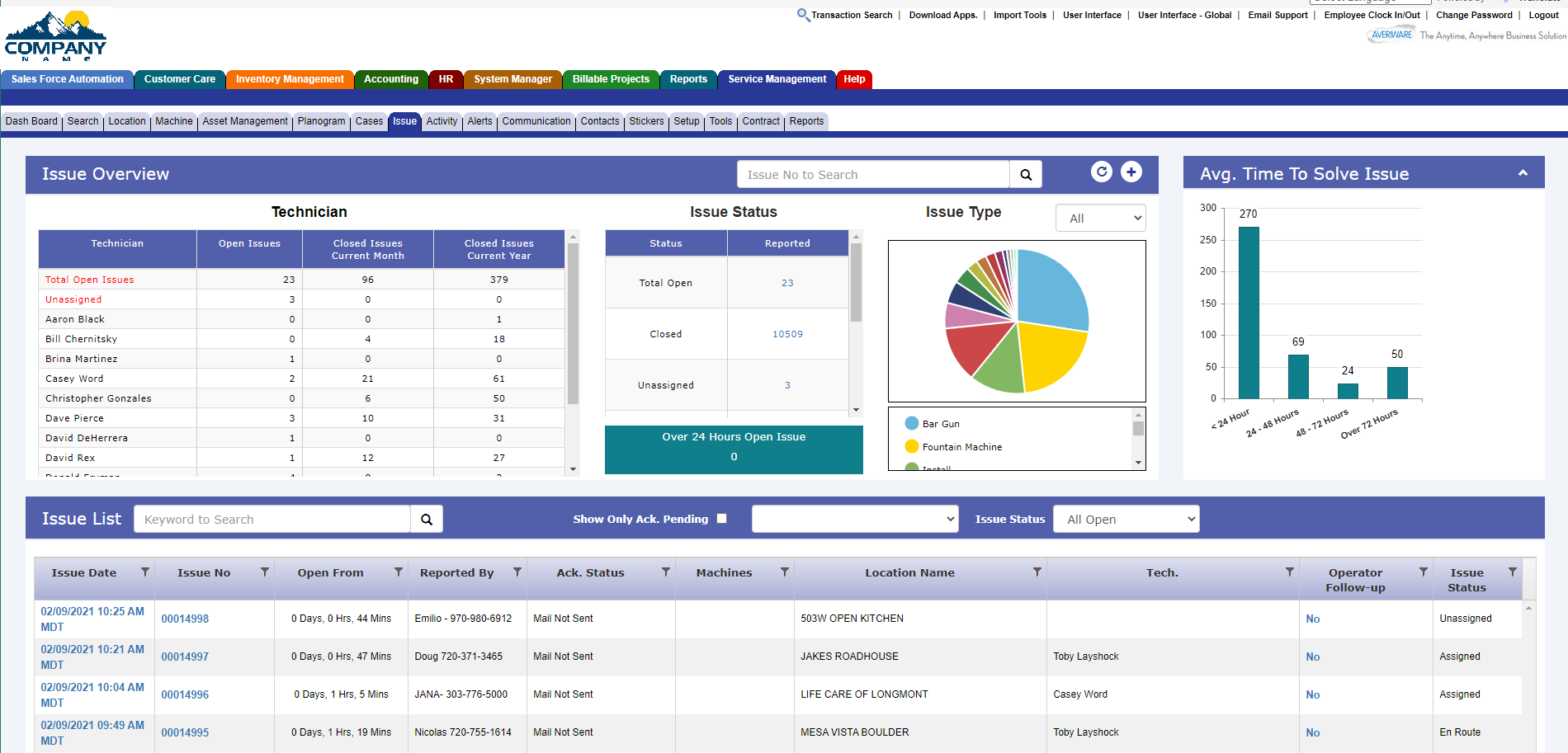Viewport: 1568px width, 753px height.
Task: Open the Transaction Search magnifier icon
Action: click(803, 15)
